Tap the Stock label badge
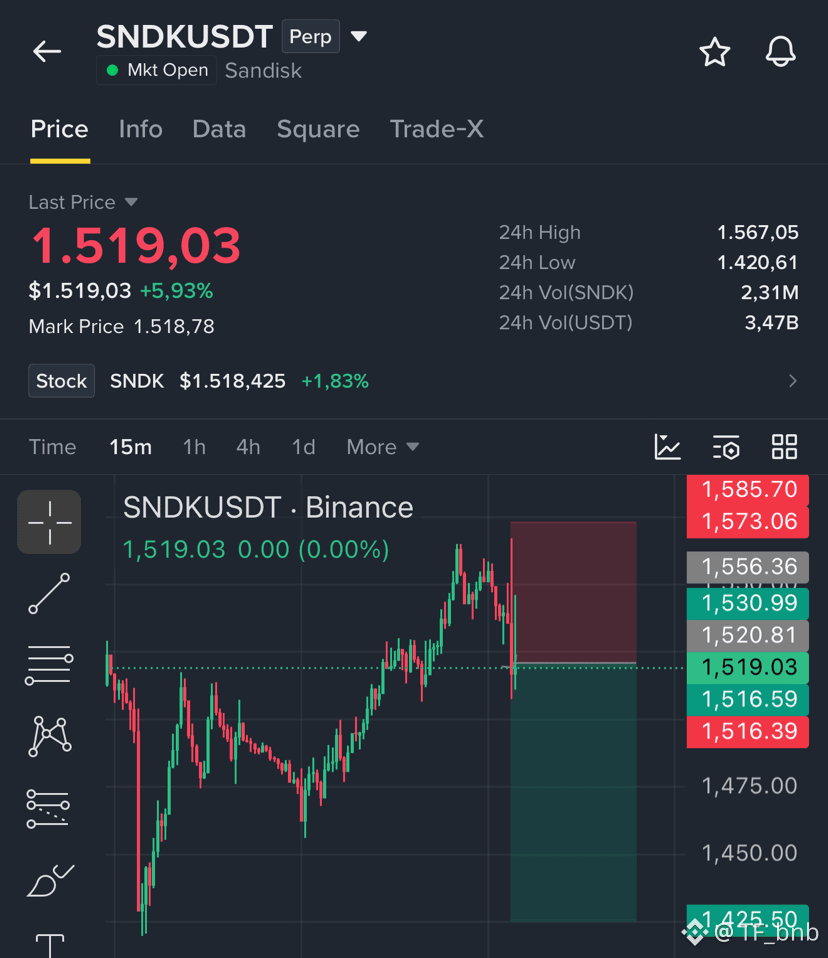828x958 pixels. pyautogui.click(x=62, y=381)
